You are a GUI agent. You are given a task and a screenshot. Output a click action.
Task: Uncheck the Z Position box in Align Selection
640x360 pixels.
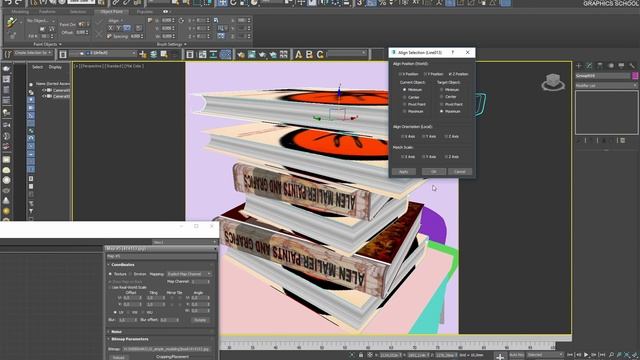pyautogui.click(x=450, y=74)
